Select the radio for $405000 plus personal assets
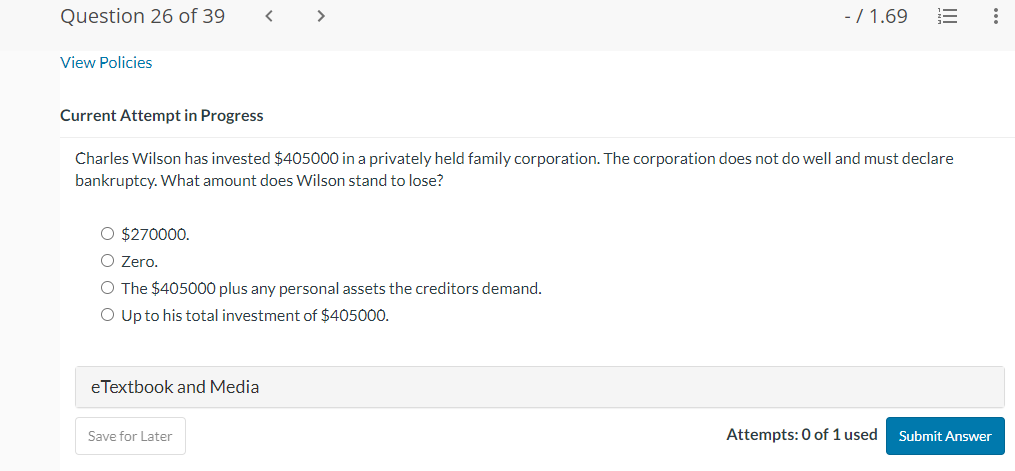This screenshot has width=1015, height=471. point(107,289)
